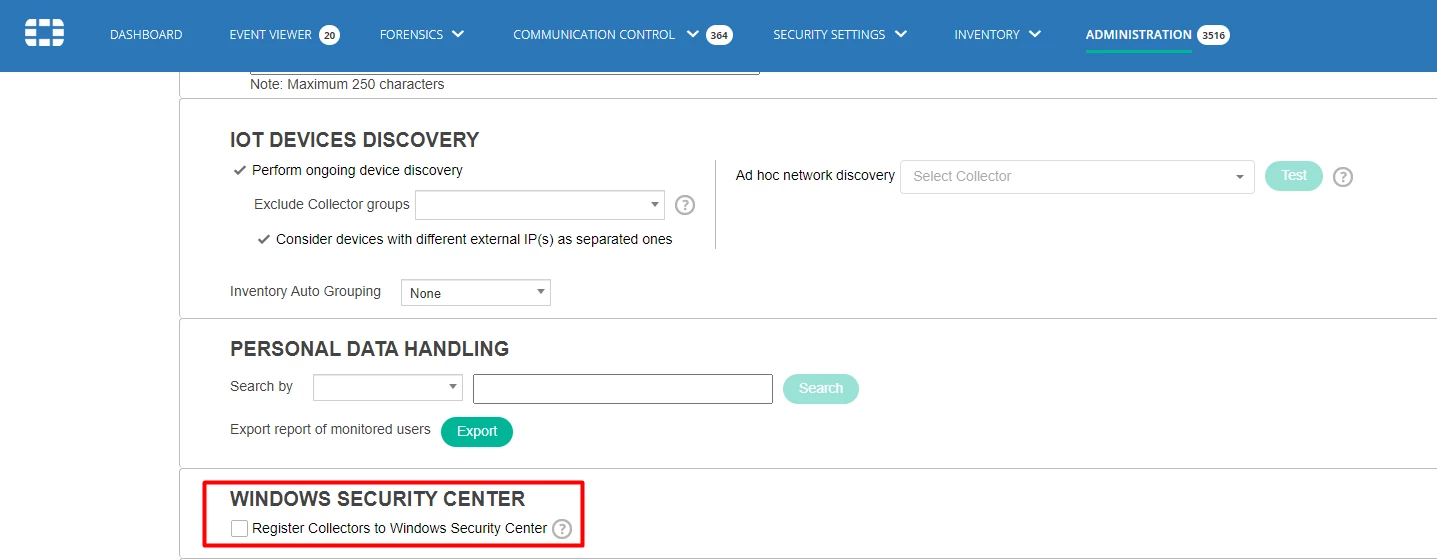Click the Test button
The height and width of the screenshot is (560, 1437).
pyautogui.click(x=1294, y=176)
